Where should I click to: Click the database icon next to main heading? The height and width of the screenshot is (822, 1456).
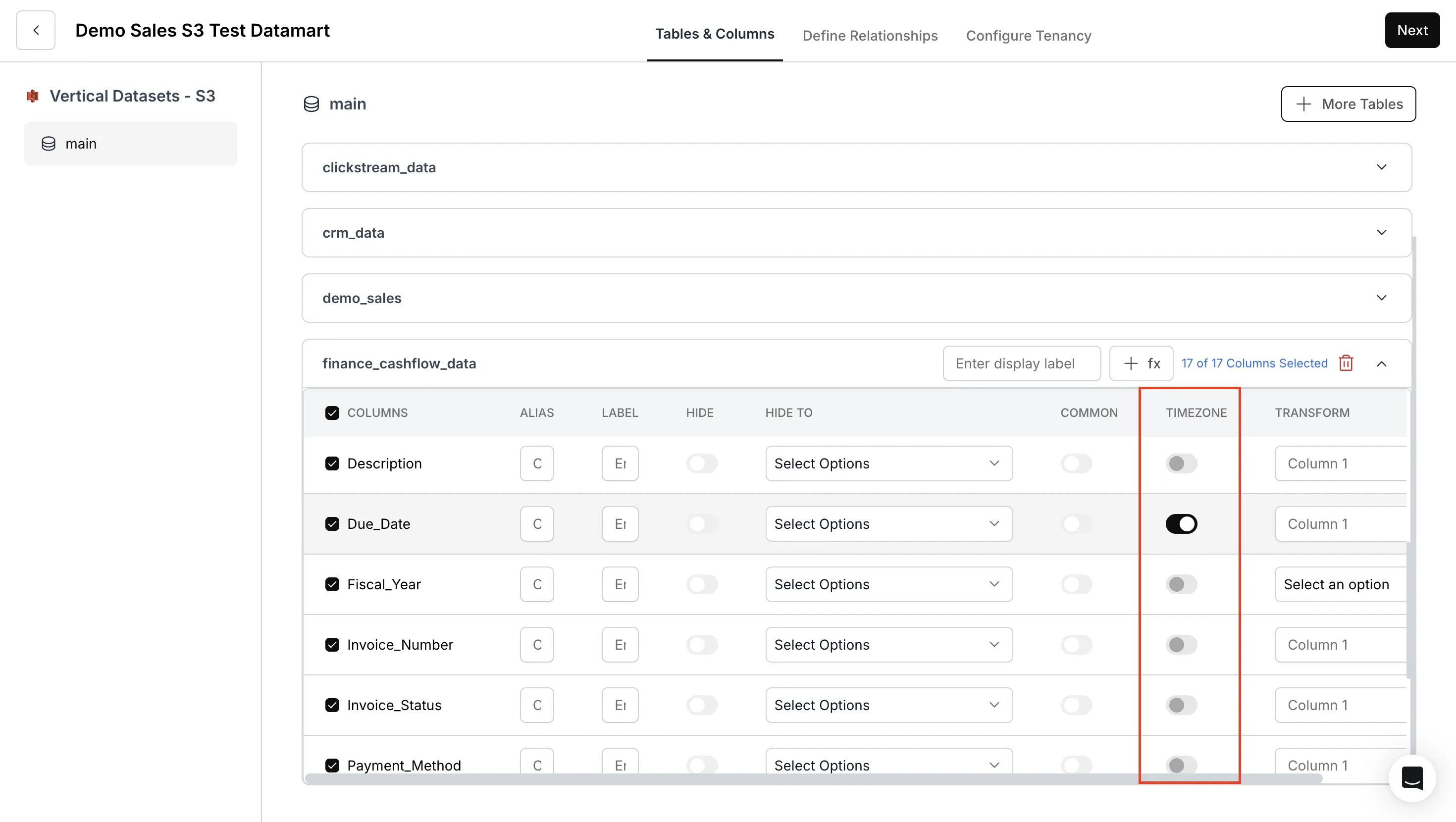pos(312,104)
